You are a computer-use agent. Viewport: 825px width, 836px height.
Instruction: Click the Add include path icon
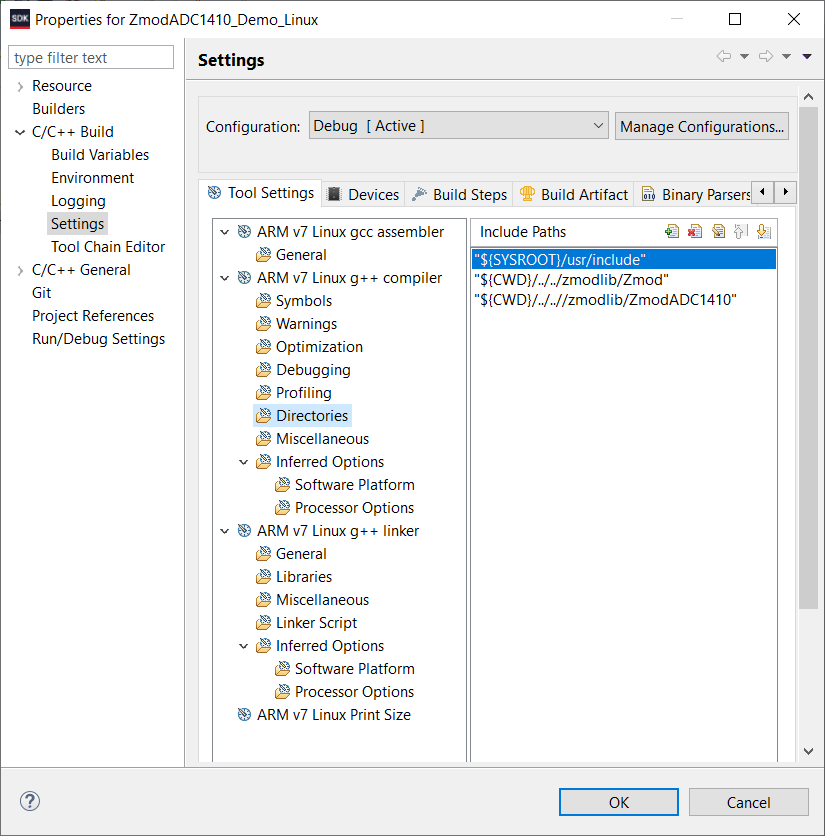pyautogui.click(x=672, y=231)
